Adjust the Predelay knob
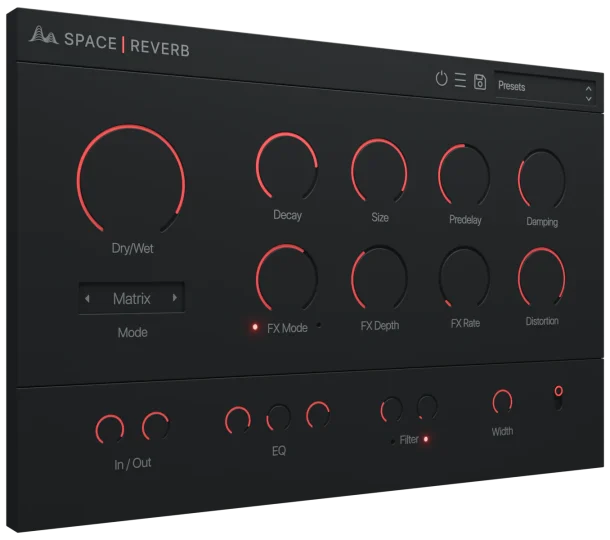The image size is (610, 540). [464, 175]
